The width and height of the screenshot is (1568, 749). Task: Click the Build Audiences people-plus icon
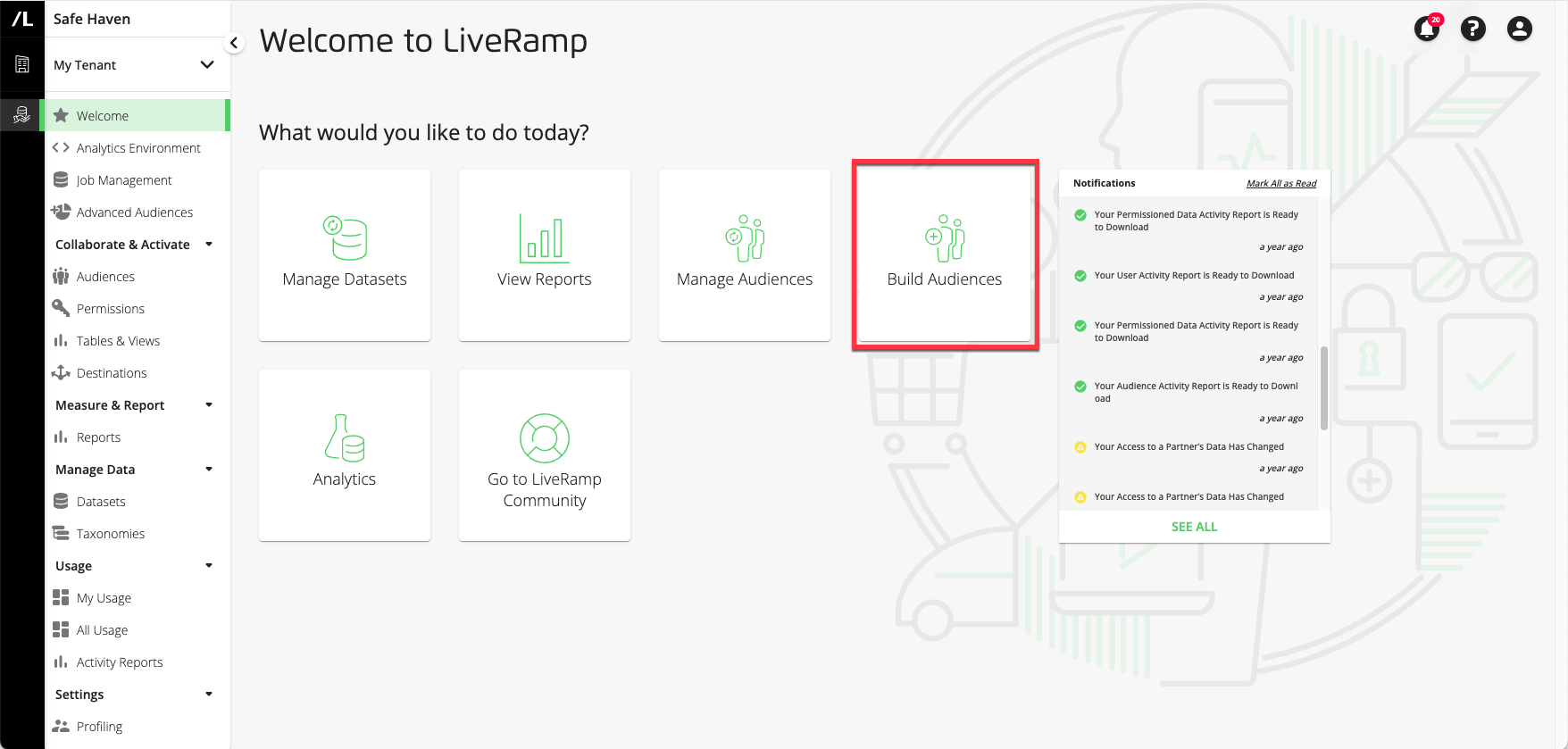945,238
